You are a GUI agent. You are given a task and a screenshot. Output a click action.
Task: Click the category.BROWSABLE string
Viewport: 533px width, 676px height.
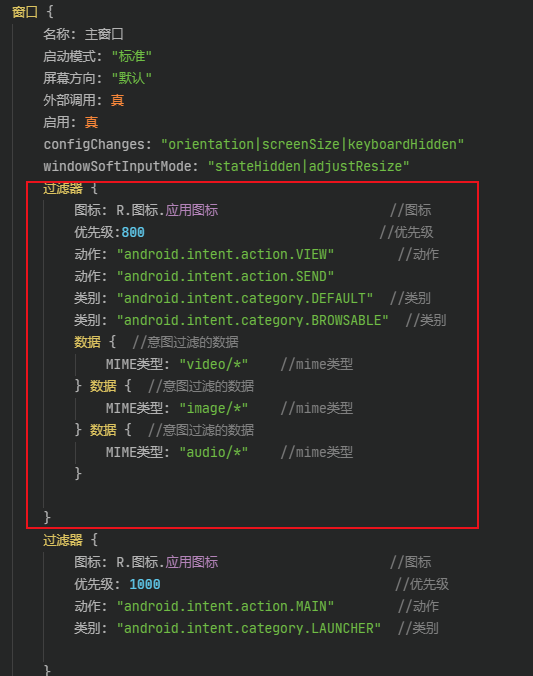(x=252, y=320)
